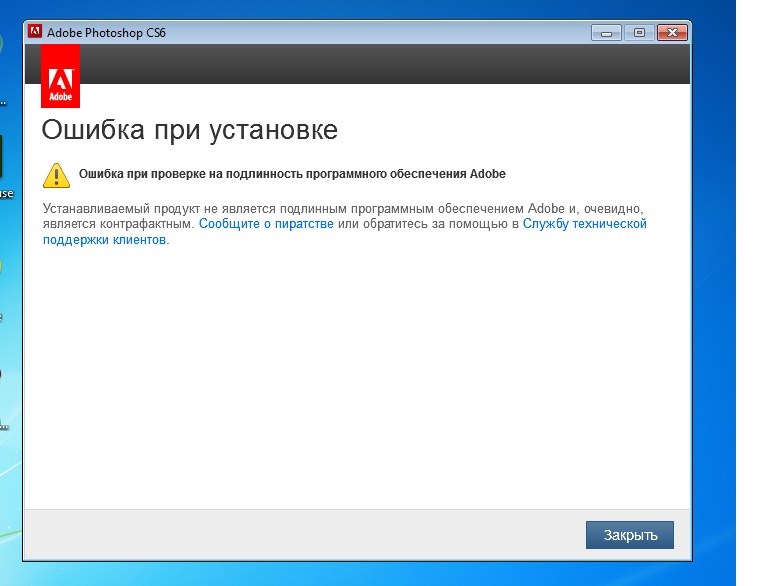Maximize the Adobe Photoshop CS6 installer window
The height and width of the screenshot is (586, 768).
[x=639, y=33]
